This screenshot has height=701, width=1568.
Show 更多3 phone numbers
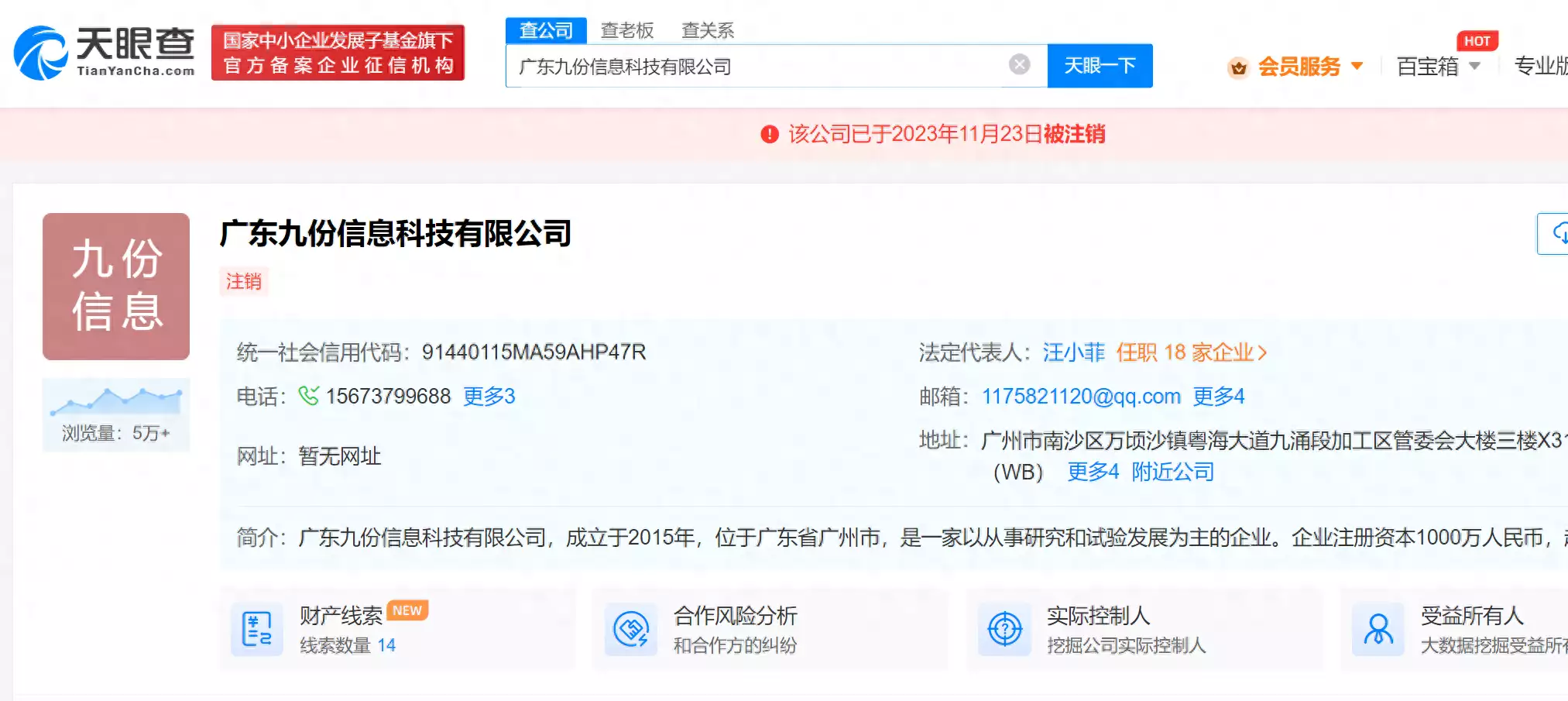(489, 397)
